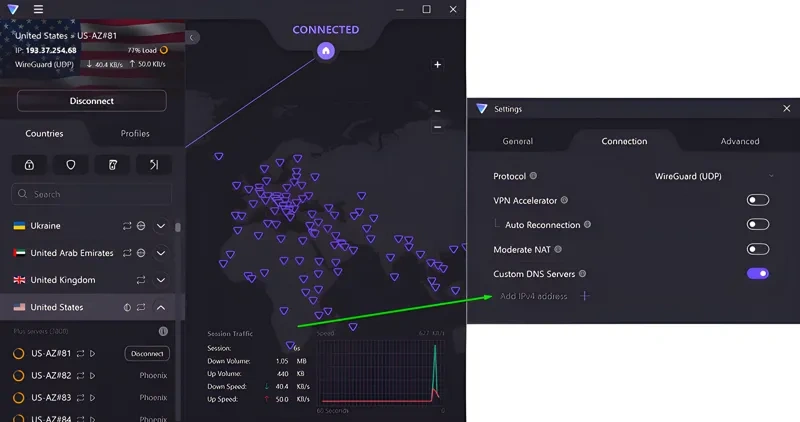Toggle the Secure Core lock icon

tap(29, 165)
